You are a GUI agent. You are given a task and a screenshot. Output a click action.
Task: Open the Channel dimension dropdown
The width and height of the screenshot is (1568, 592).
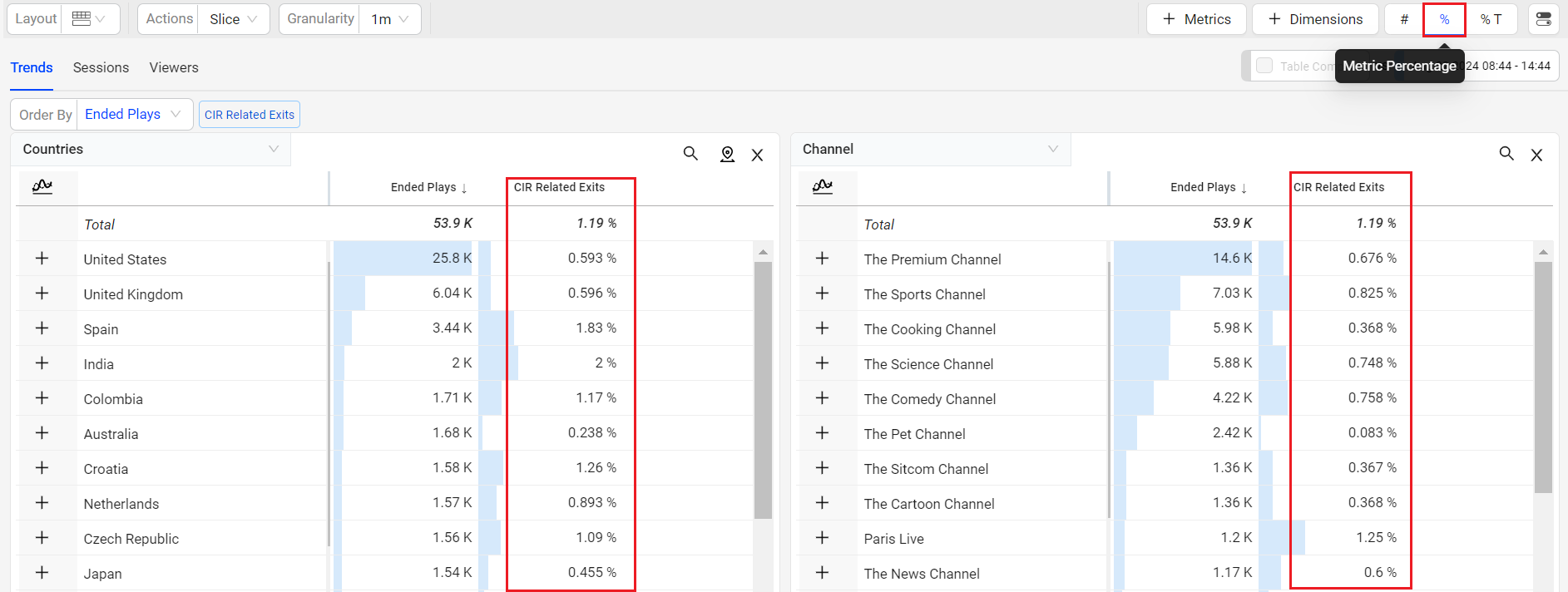tap(930, 149)
